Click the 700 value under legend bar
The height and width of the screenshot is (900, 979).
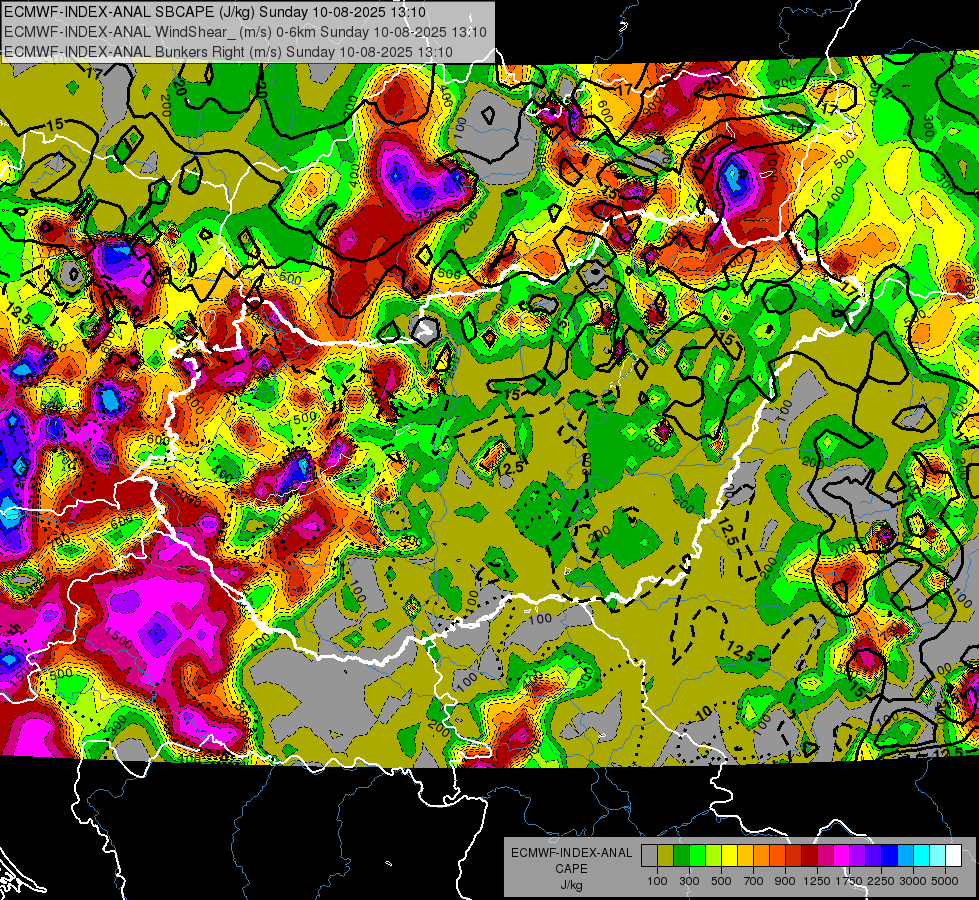click(x=754, y=881)
